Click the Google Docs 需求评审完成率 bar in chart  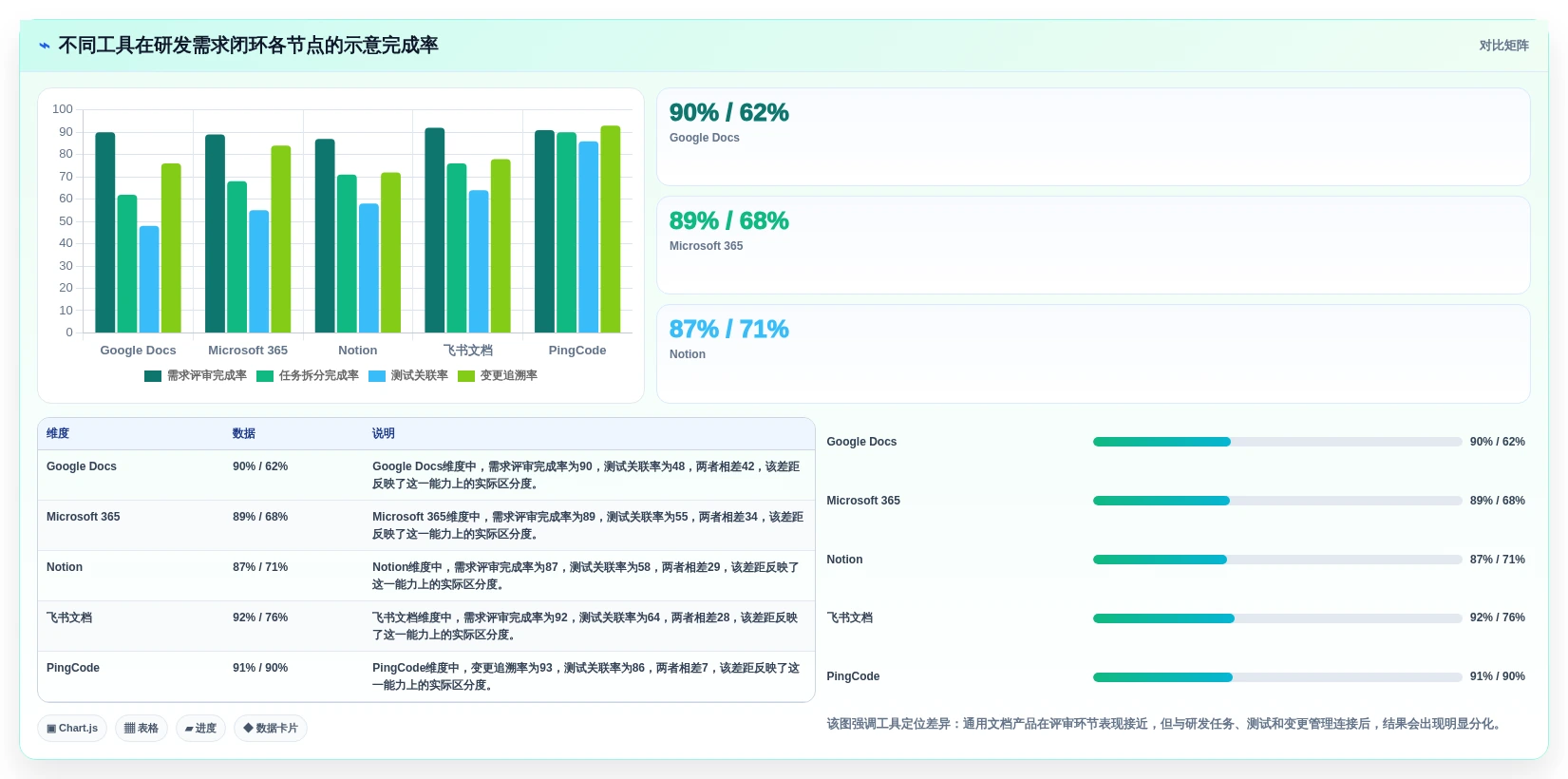[x=104, y=233]
